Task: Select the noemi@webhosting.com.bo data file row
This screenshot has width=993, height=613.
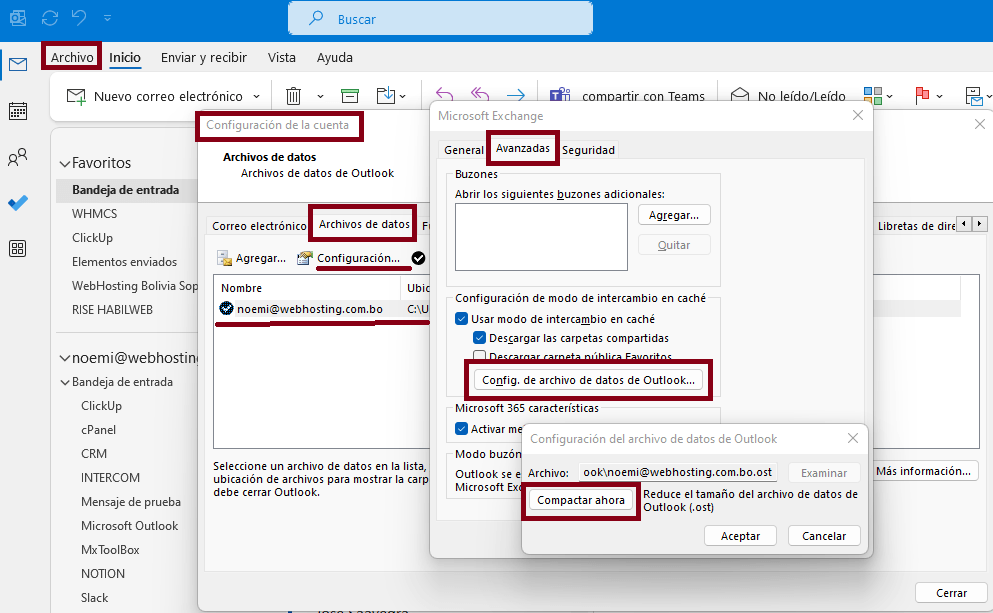Action: point(323,309)
